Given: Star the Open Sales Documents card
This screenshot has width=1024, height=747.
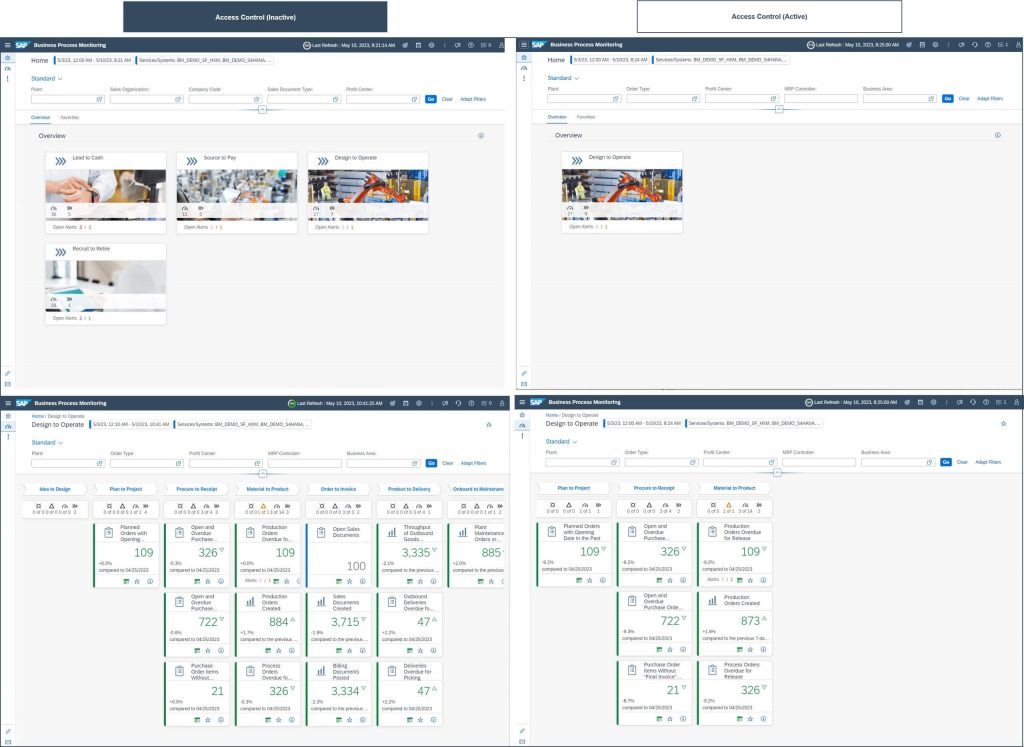Looking at the screenshot, I should (349, 581).
